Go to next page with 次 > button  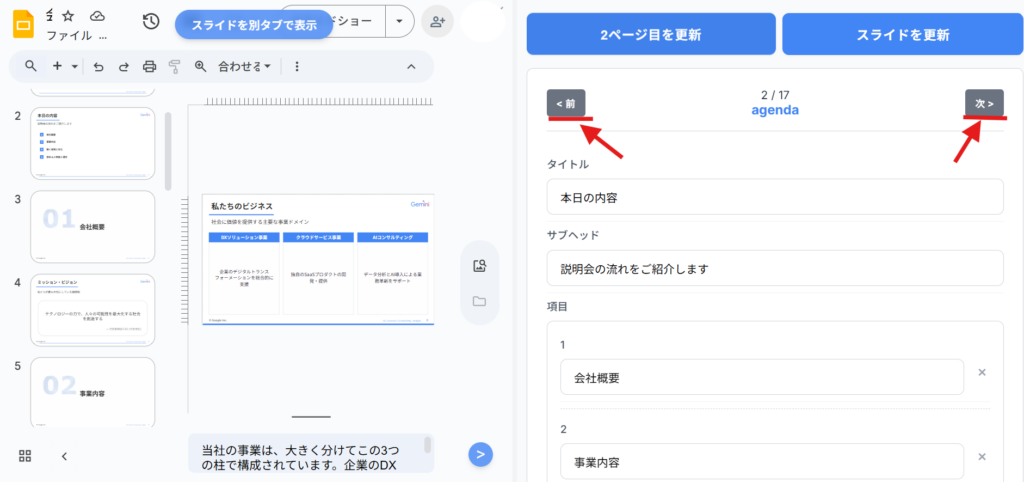tap(983, 103)
